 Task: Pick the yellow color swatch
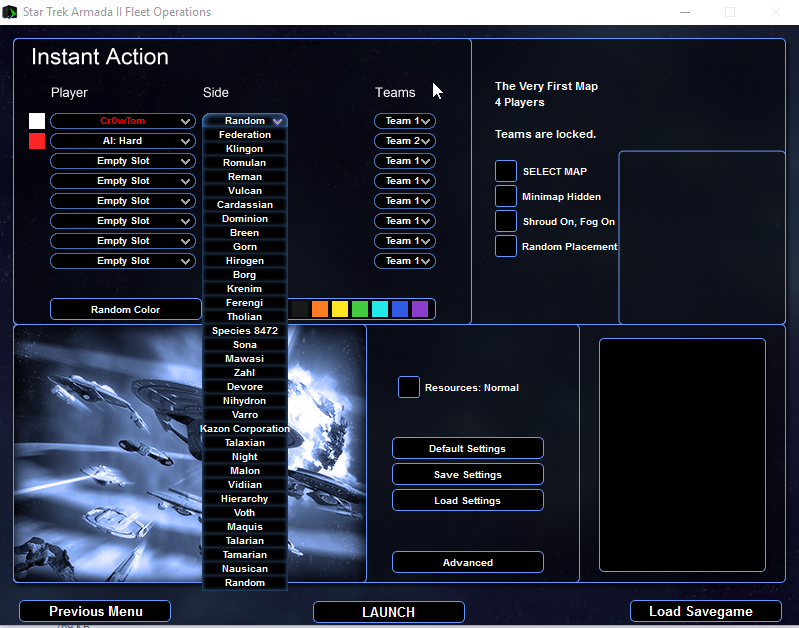click(x=340, y=309)
